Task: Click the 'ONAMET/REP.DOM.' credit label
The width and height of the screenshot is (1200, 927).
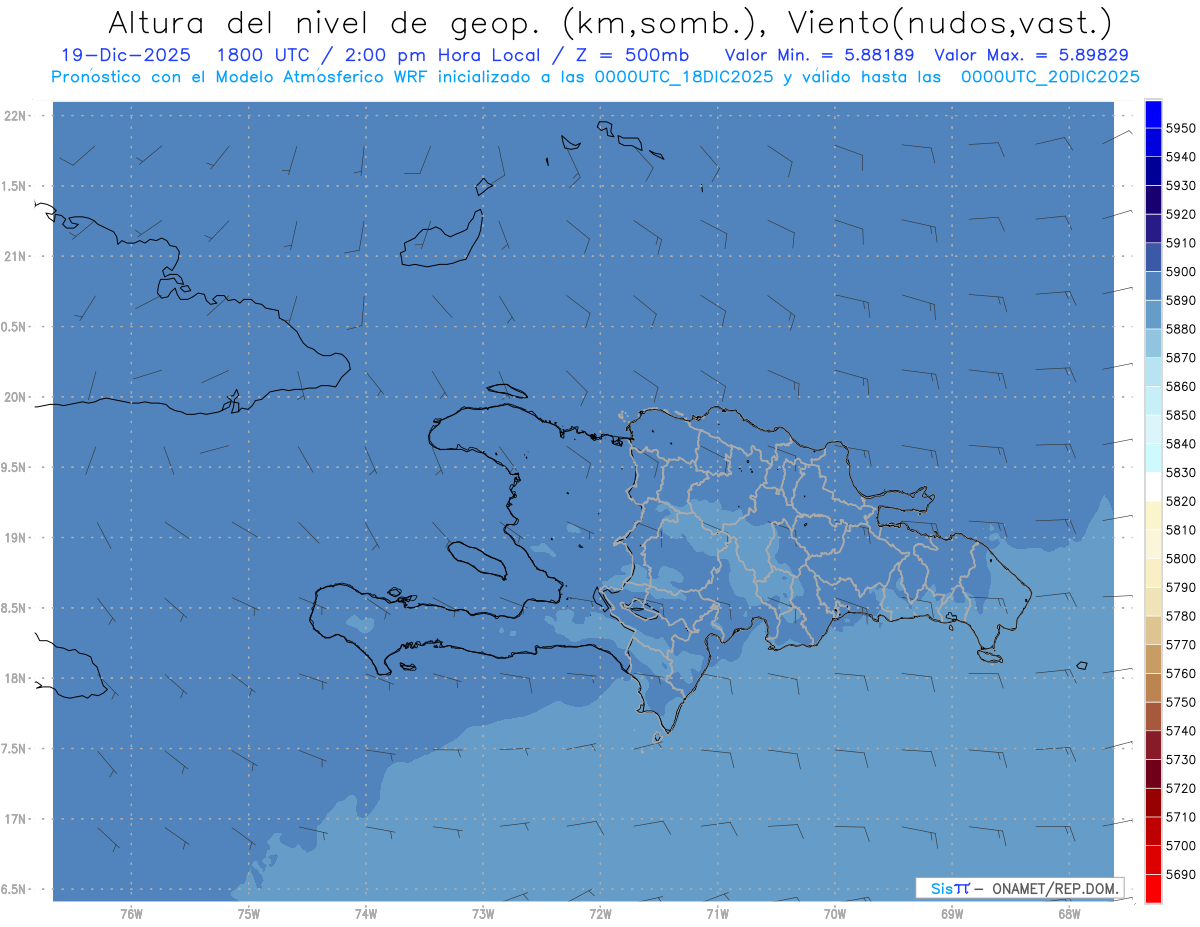Action: (1053, 888)
